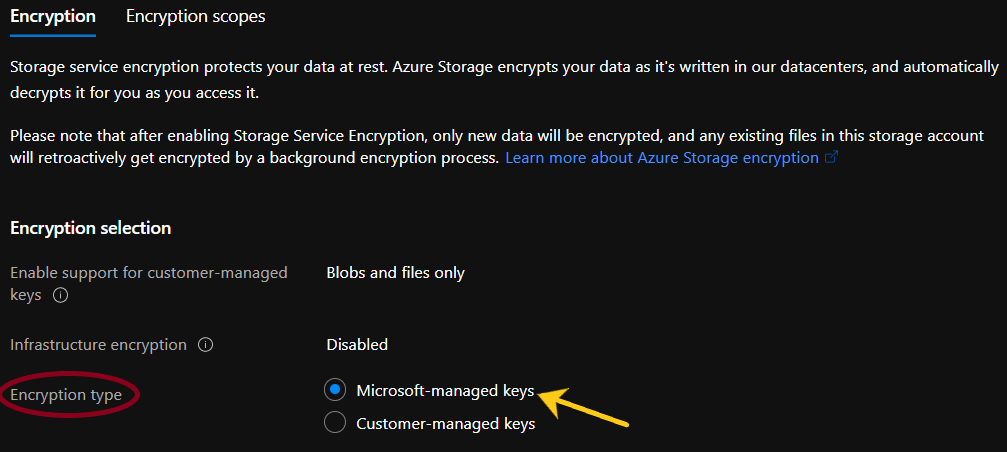Click the blue underline beneath Encryption tab
This screenshot has height=452, width=1007.
[52, 36]
